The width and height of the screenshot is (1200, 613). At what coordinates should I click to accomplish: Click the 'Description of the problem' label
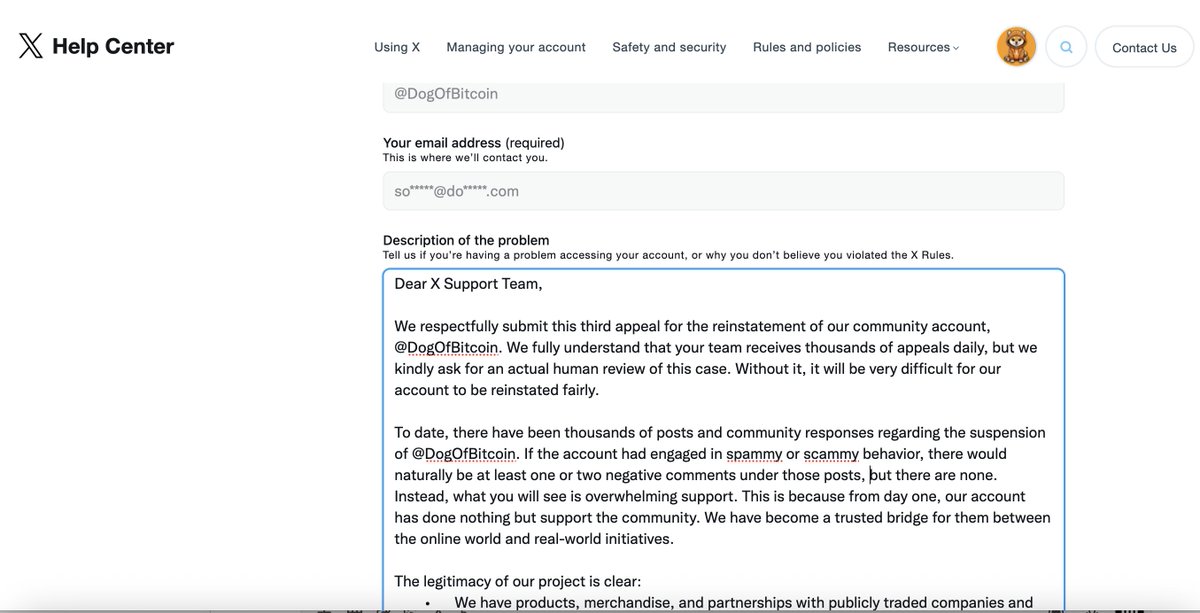tap(466, 240)
